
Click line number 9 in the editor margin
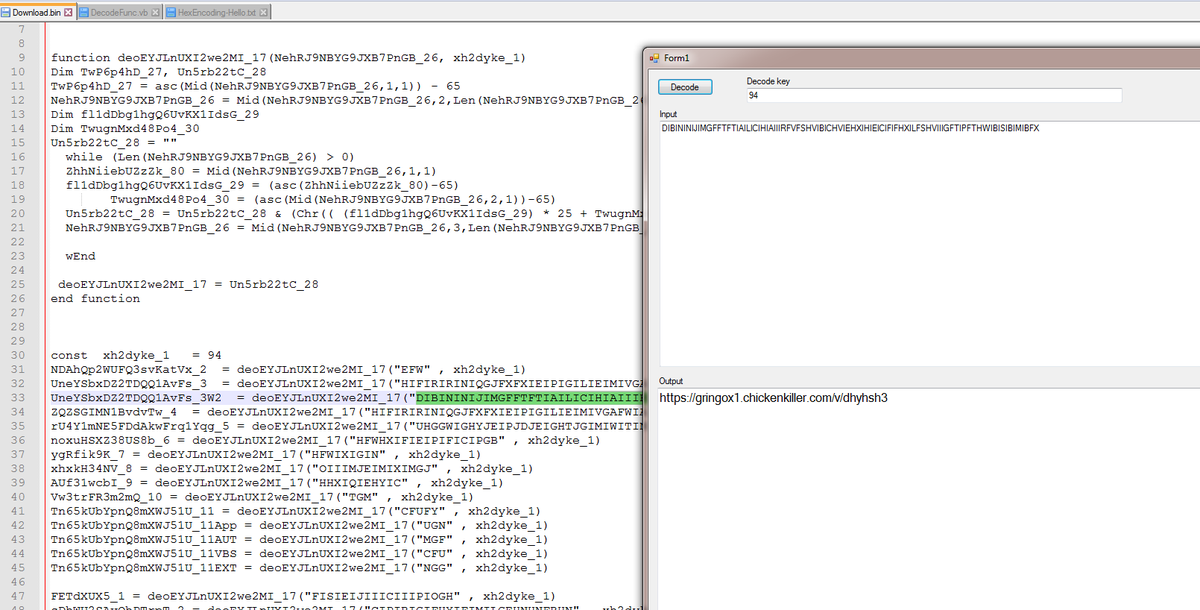(x=22, y=58)
